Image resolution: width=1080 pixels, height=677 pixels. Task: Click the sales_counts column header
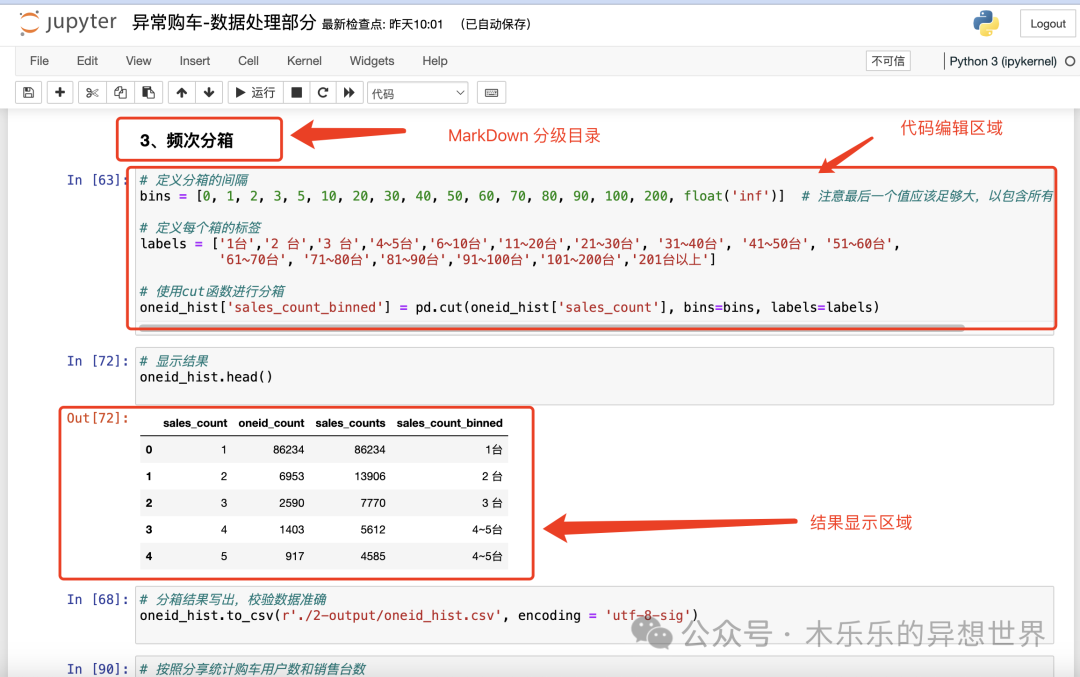[351, 423]
